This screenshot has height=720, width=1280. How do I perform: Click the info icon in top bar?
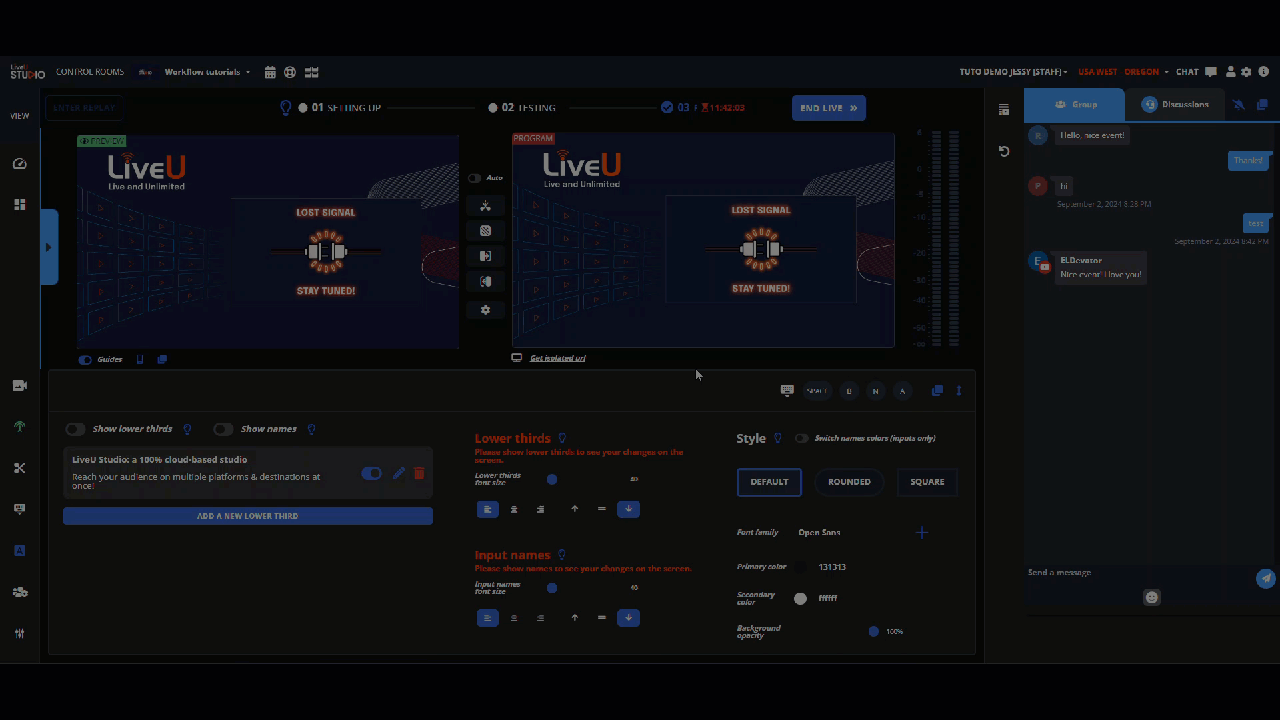(x=1264, y=72)
